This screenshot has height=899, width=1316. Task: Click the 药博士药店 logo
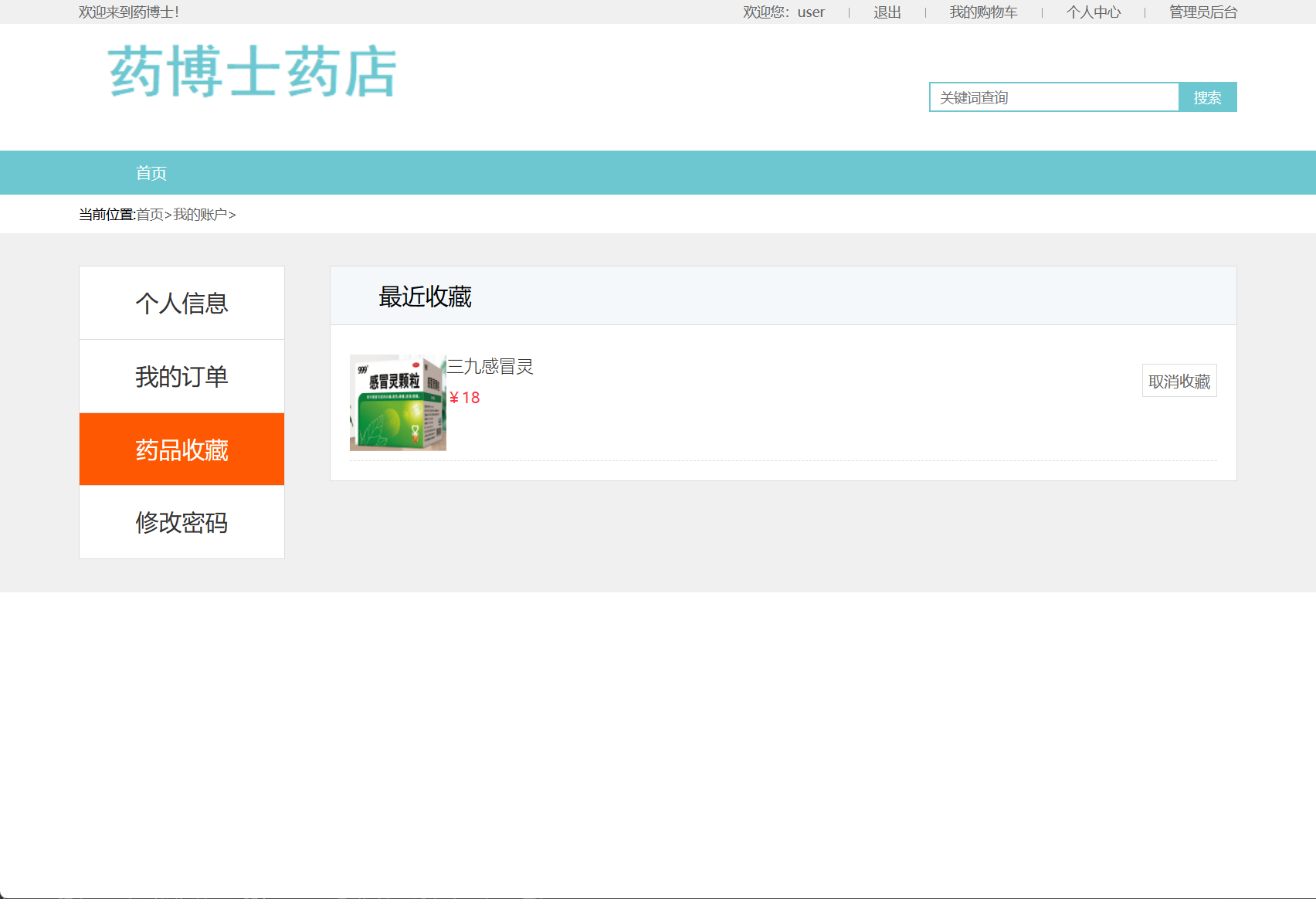251,73
